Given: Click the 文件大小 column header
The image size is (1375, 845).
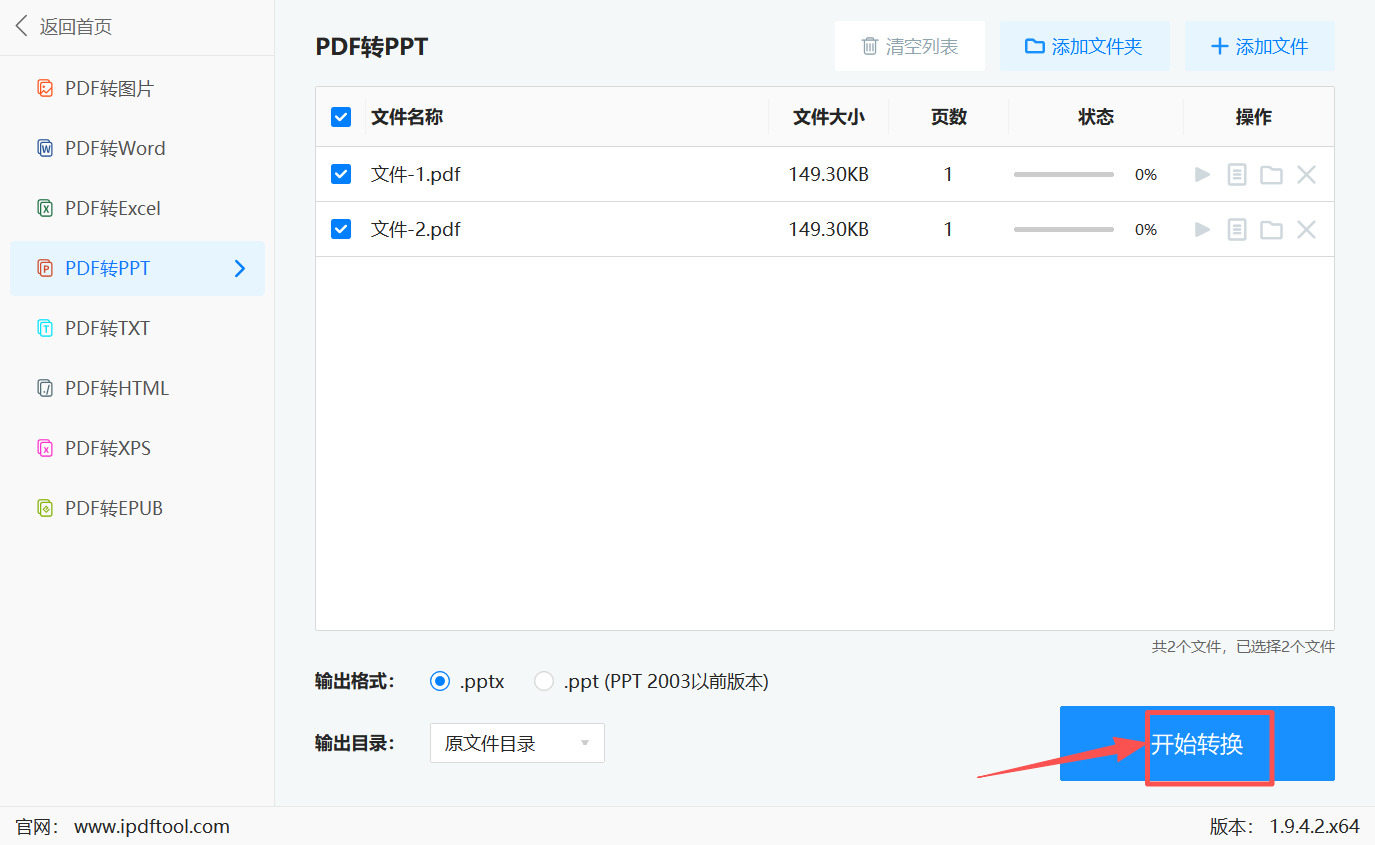Looking at the screenshot, I should coord(829,117).
